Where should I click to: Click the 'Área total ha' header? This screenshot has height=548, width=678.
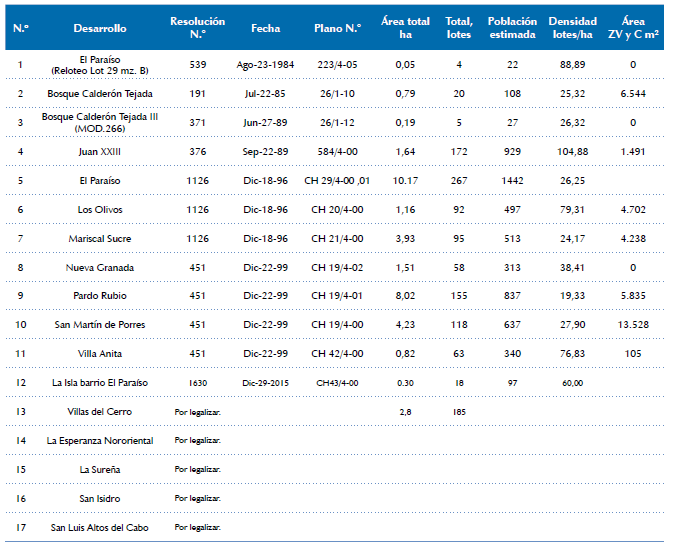click(x=405, y=28)
